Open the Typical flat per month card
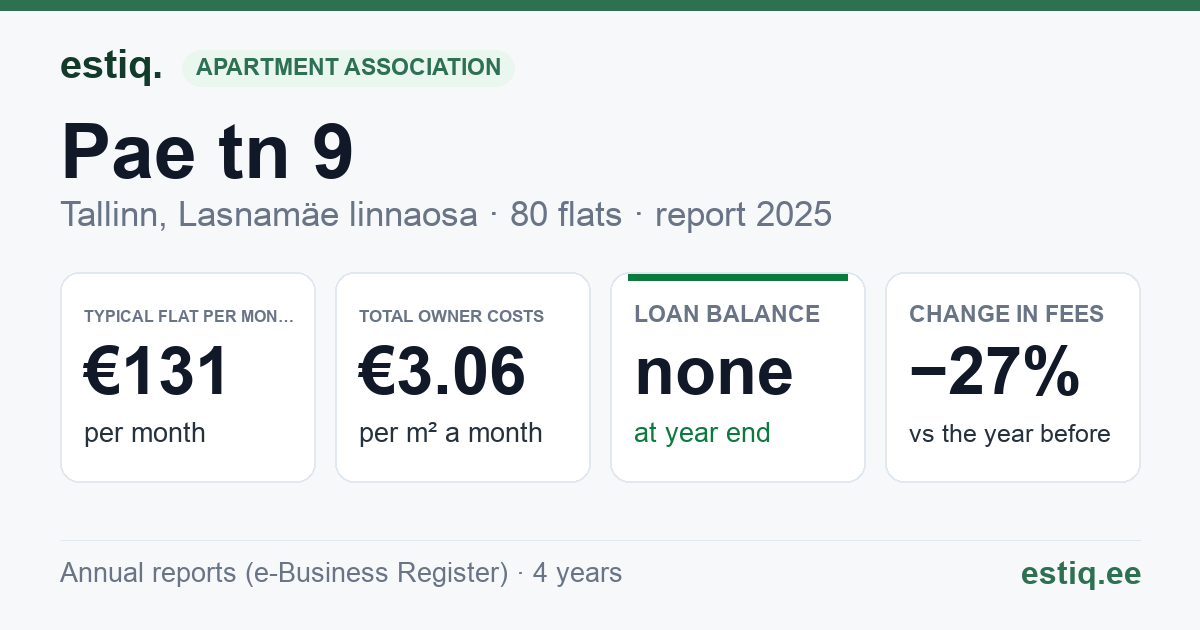1200x630 pixels. pyautogui.click(x=188, y=377)
